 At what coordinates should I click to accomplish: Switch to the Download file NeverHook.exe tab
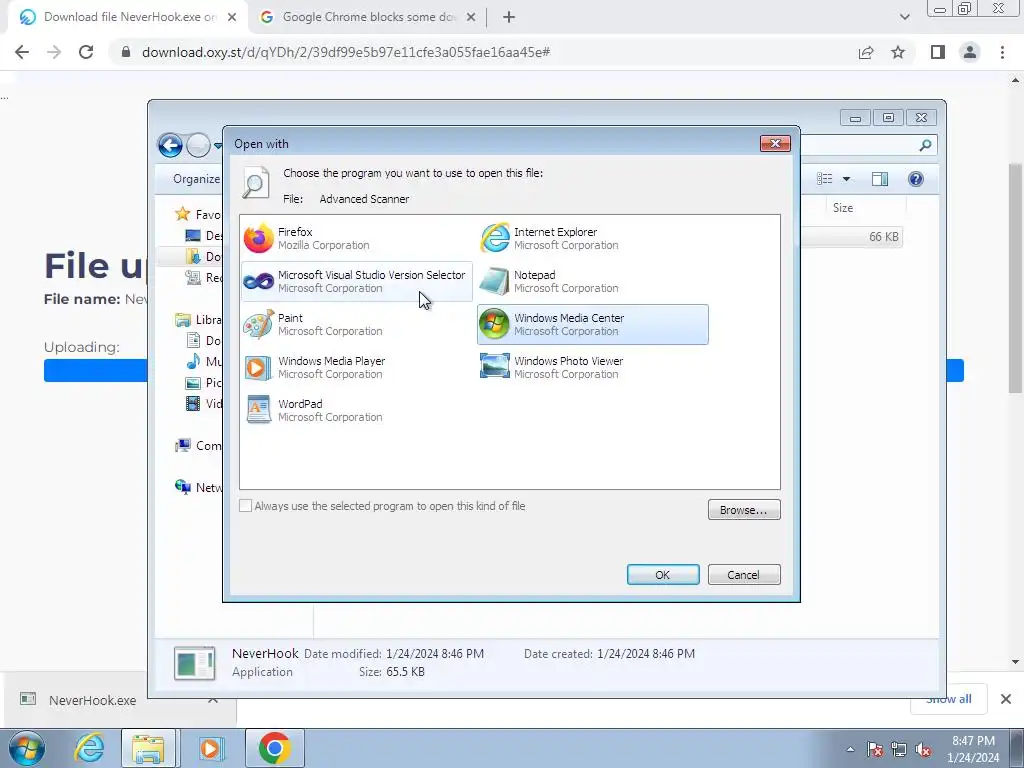[x=129, y=17]
